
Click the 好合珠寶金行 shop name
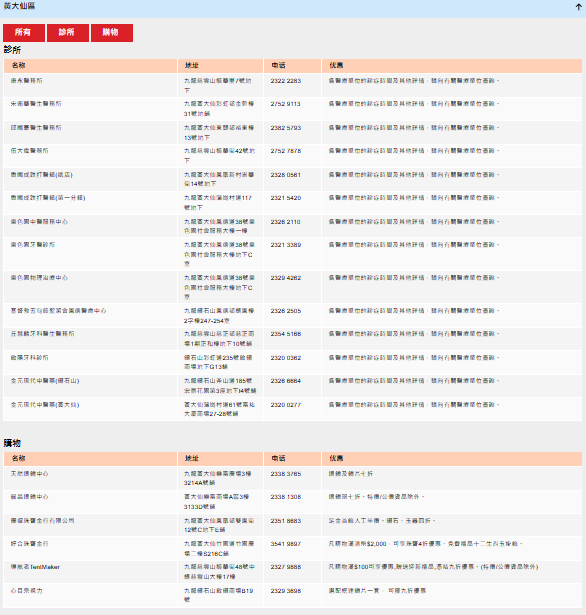[x=29, y=544]
